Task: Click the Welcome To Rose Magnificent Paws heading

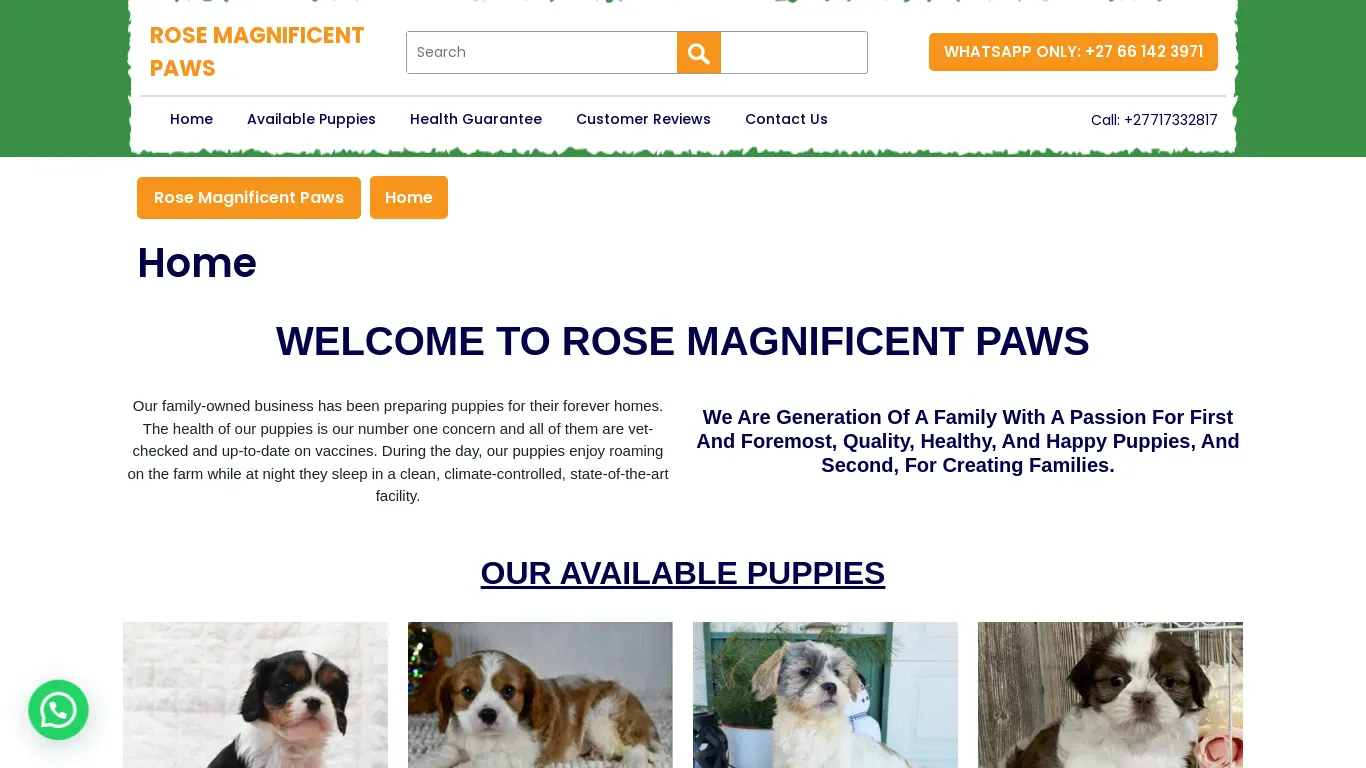Action: coord(683,341)
